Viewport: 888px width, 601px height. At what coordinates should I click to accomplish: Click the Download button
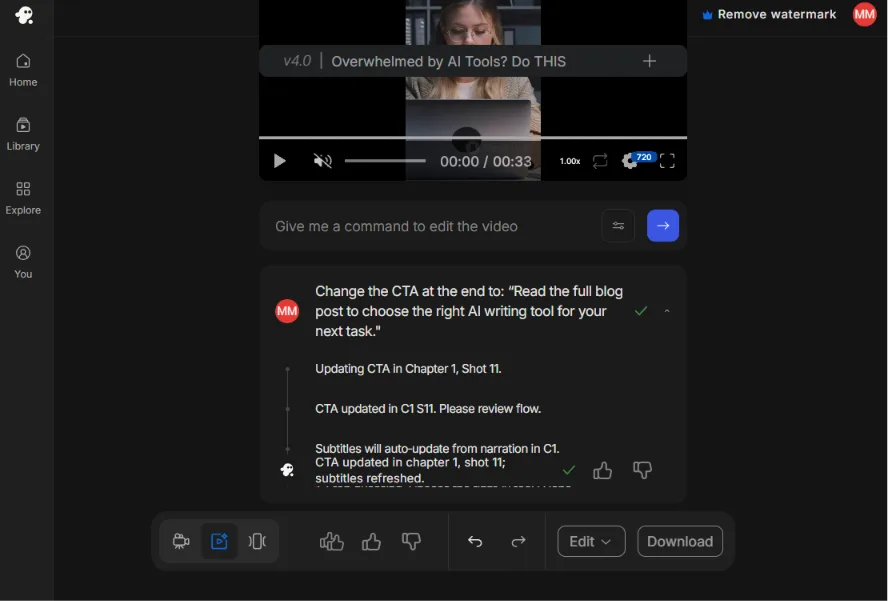coord(680,542)
